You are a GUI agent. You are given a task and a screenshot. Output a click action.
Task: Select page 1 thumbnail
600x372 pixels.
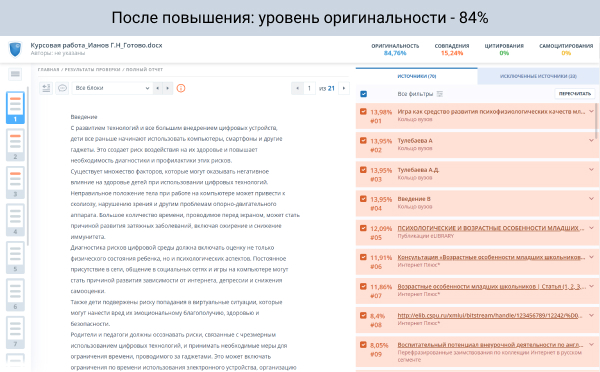click(15, 108)
